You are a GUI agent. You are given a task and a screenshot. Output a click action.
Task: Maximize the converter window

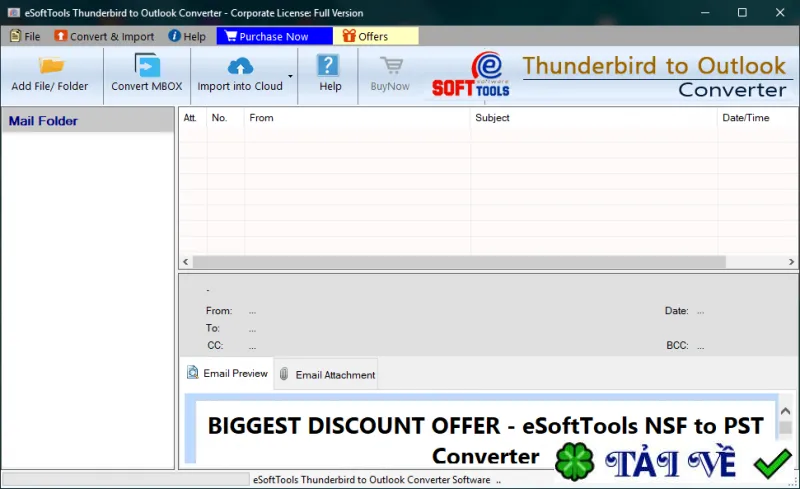point(742,13)
